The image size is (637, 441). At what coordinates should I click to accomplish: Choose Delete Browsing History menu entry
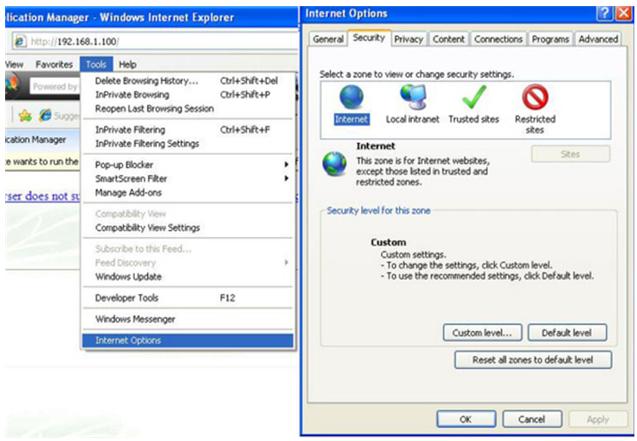pos(187,81)
